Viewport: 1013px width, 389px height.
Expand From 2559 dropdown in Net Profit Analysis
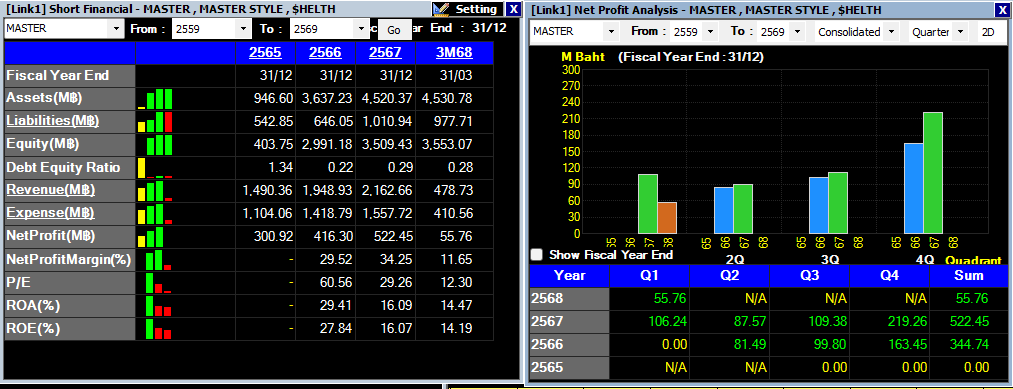(x=710, y=32)
